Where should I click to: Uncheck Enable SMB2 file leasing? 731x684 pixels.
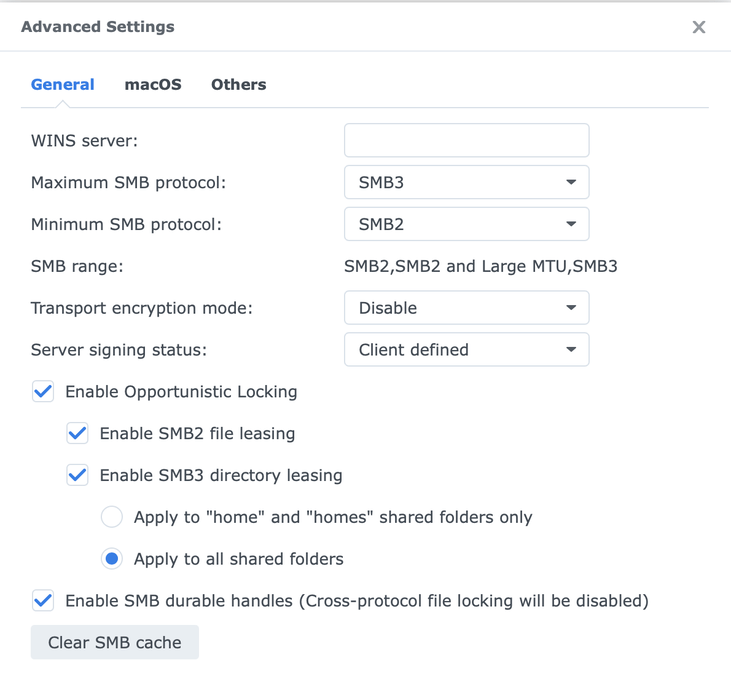(x=77, y=434)
